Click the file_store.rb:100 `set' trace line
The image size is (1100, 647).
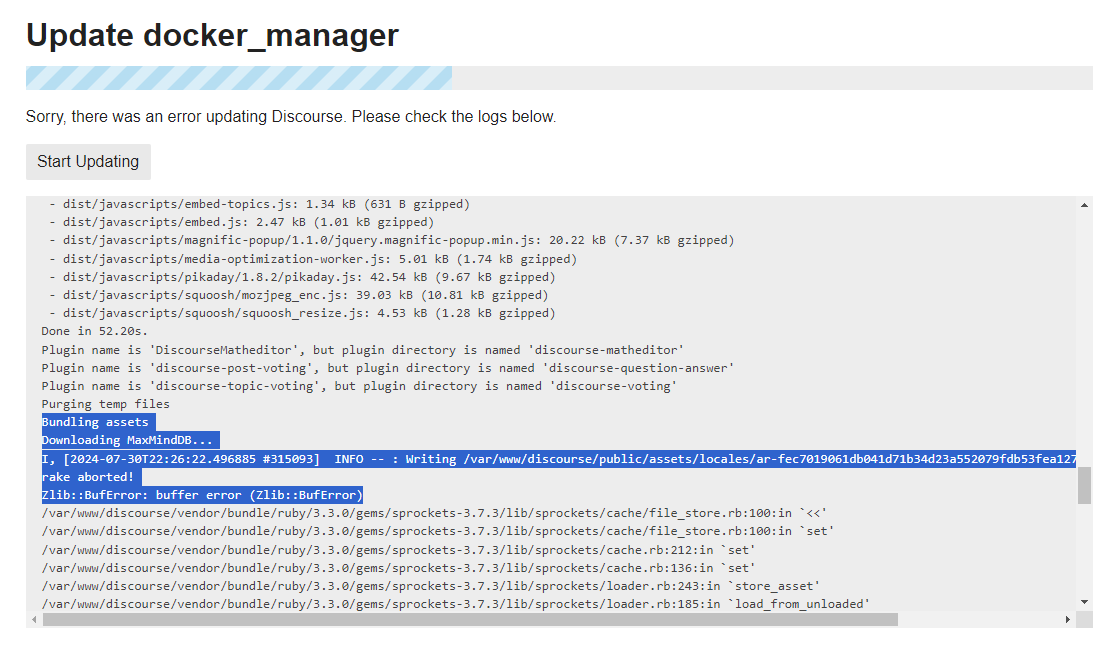[x=438, y=532]
